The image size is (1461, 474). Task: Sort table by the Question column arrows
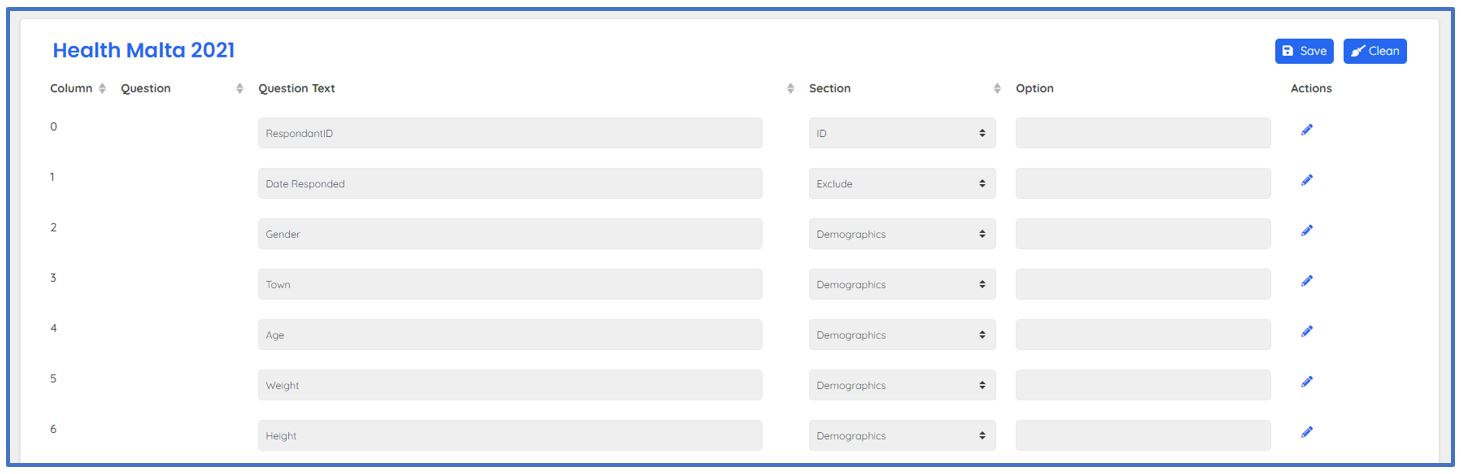click(239, 89)
